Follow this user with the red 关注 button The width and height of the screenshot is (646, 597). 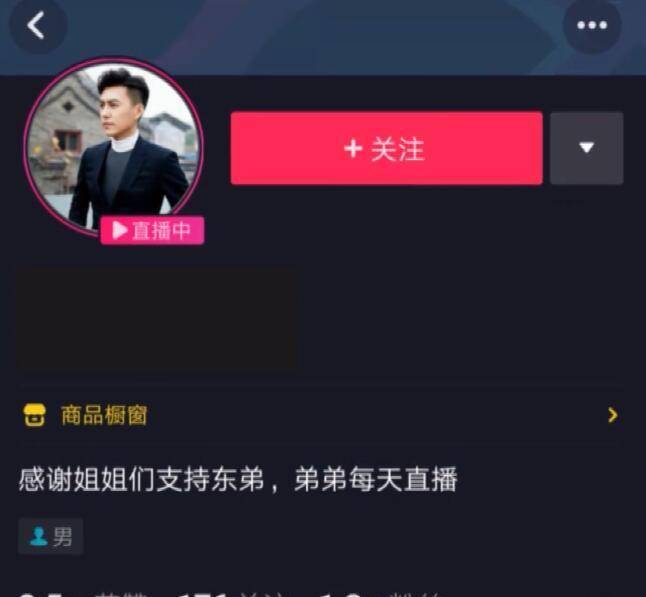pyautogui.click(x=386, y=148)
